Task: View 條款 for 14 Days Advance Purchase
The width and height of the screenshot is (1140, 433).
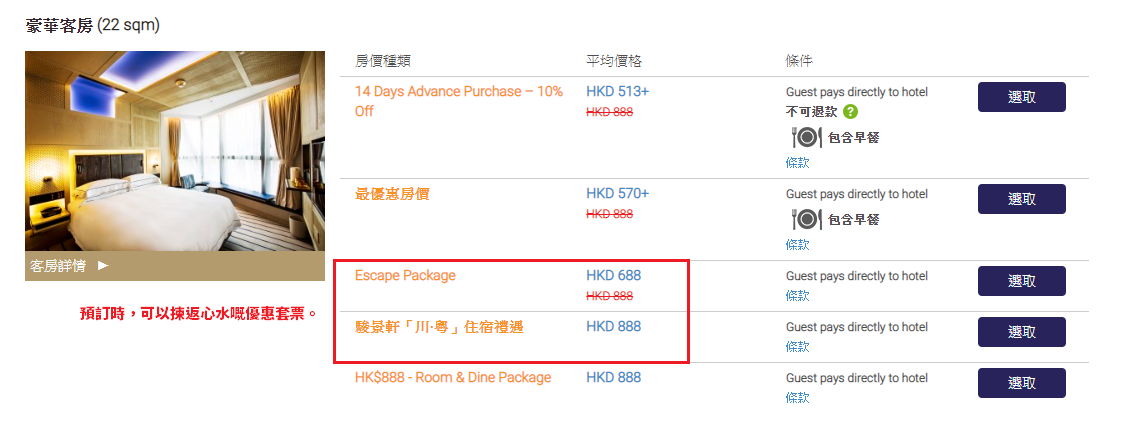Action: click(797, 163)
